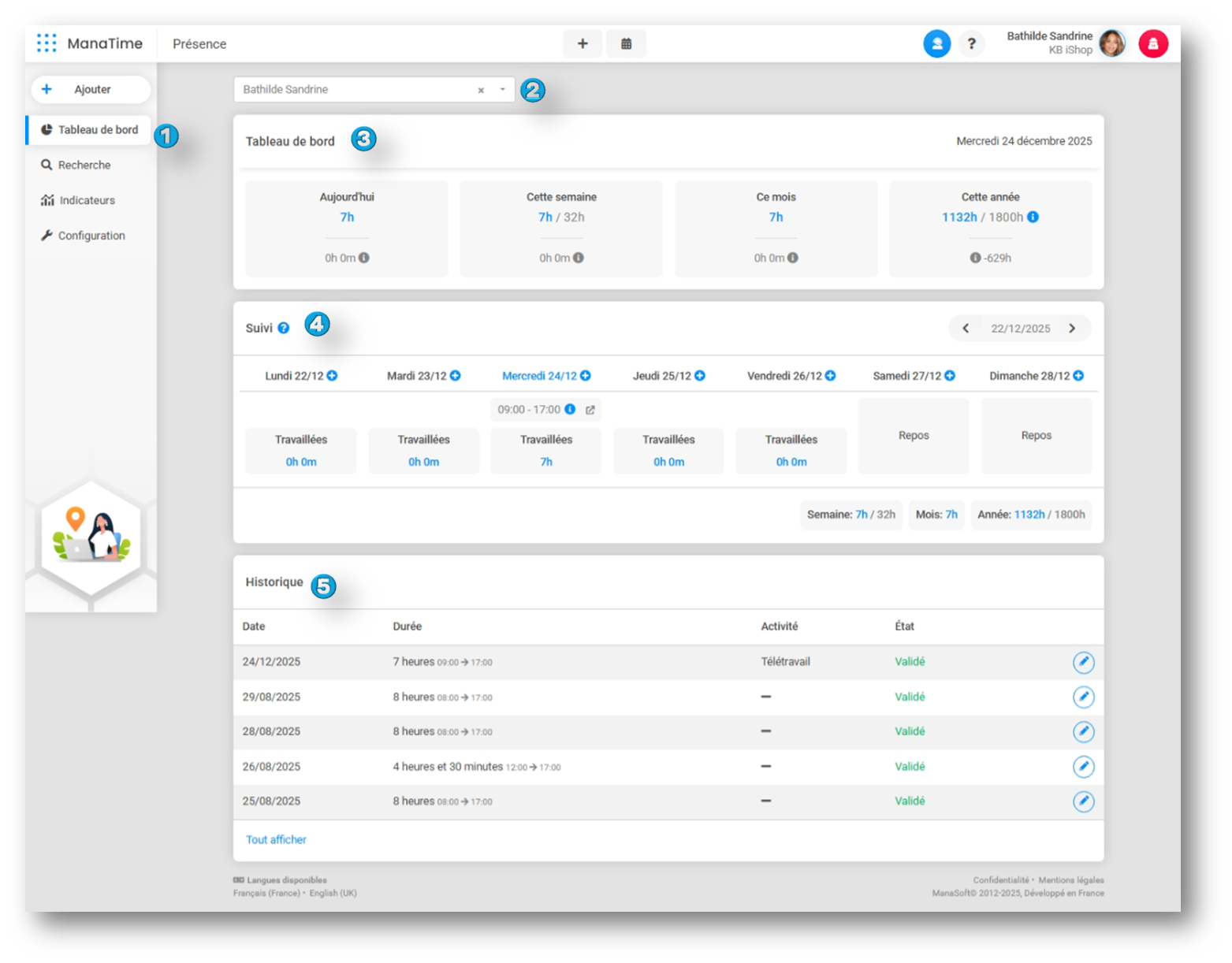
Task: Open Recherche in the sidebar
Action: click(84, 165)
